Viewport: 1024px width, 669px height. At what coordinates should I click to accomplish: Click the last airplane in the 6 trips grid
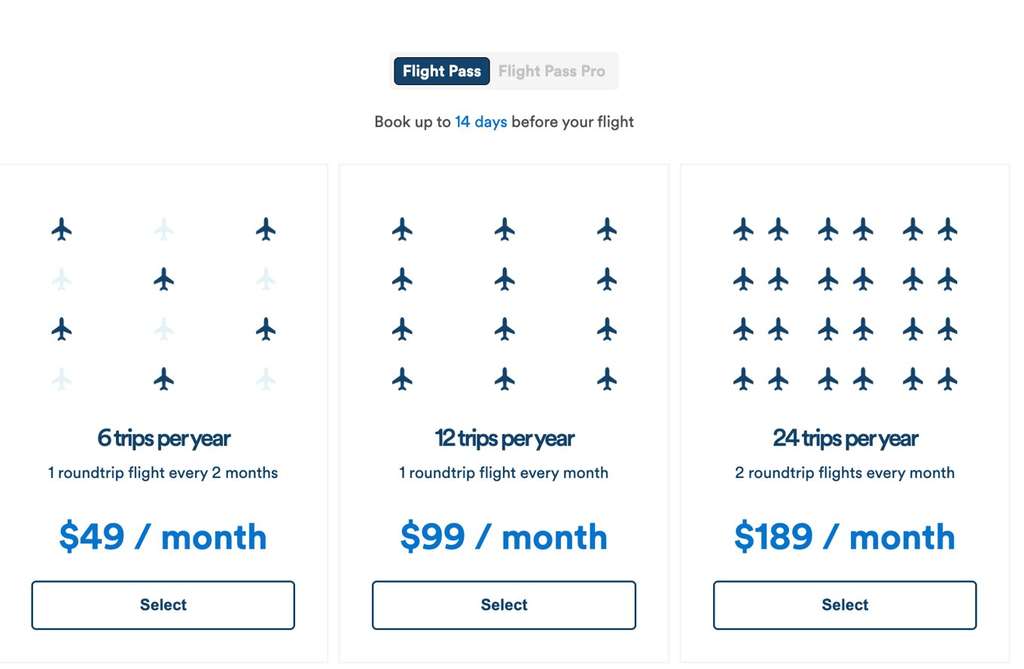265,379
